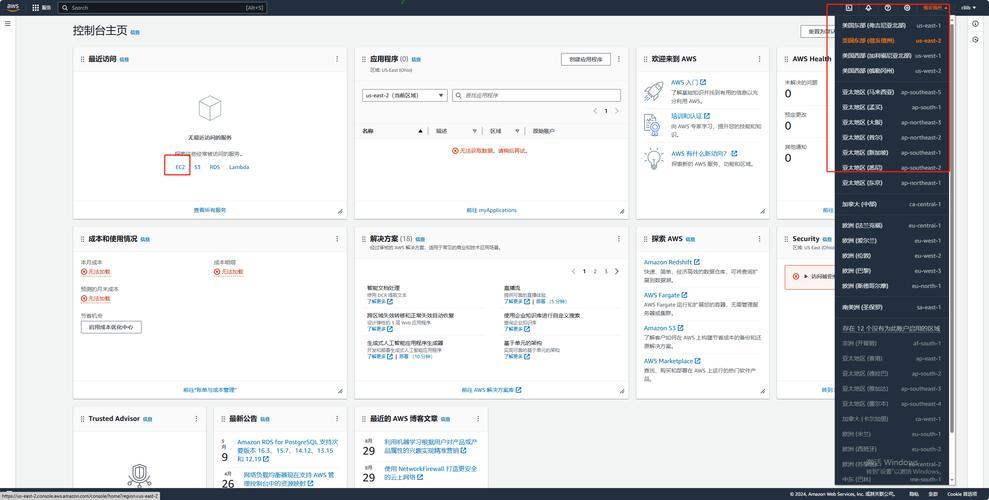Click the help question mark icon

click(887, 7)
